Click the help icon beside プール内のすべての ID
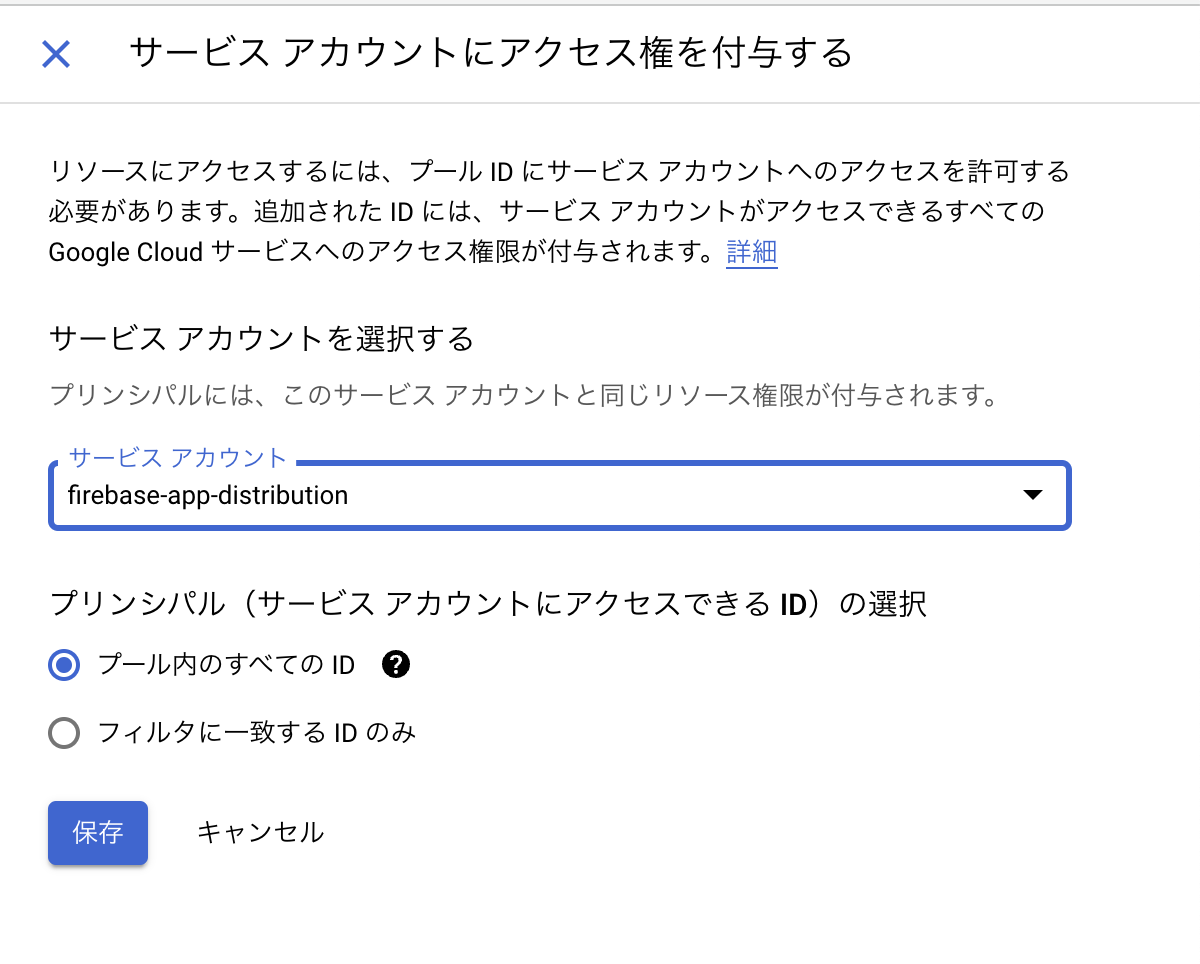Screen dimensions: 1200x964 click(397, 664)
